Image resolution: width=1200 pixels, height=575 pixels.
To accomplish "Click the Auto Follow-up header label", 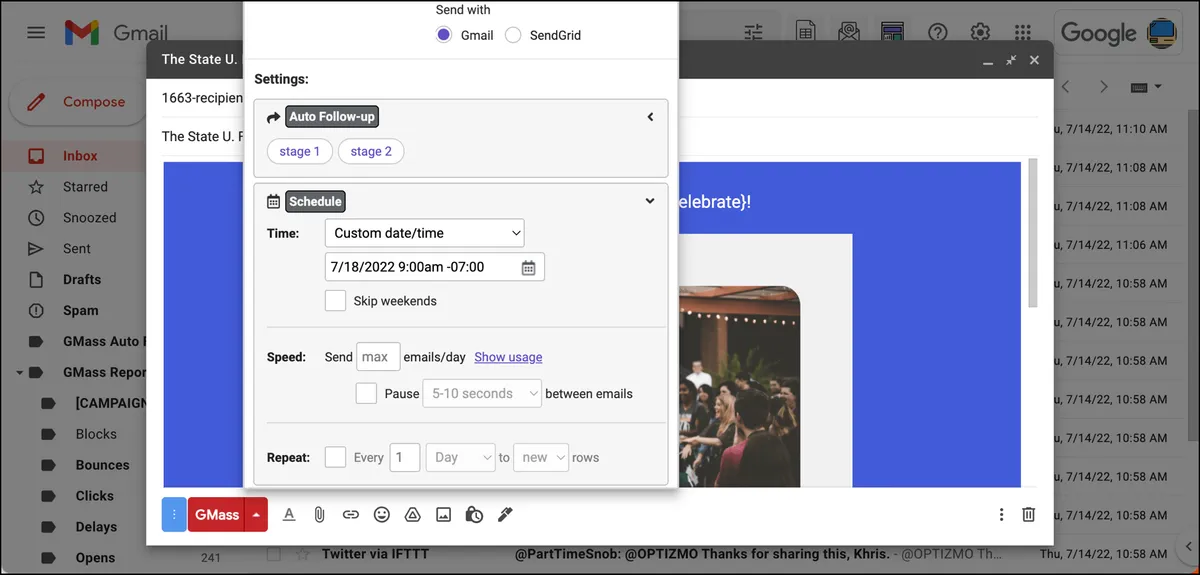I will (332, 117).
